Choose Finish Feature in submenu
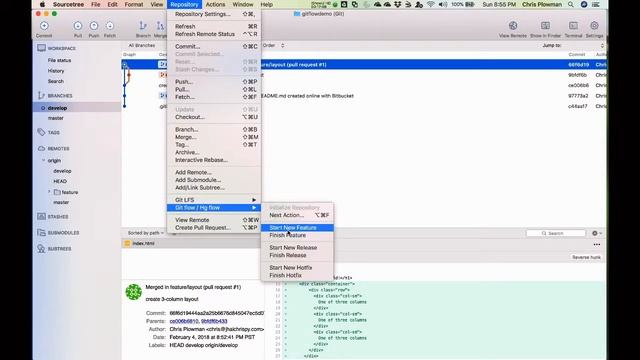Viewport: 640px width, 360px height. click(297, 236)
